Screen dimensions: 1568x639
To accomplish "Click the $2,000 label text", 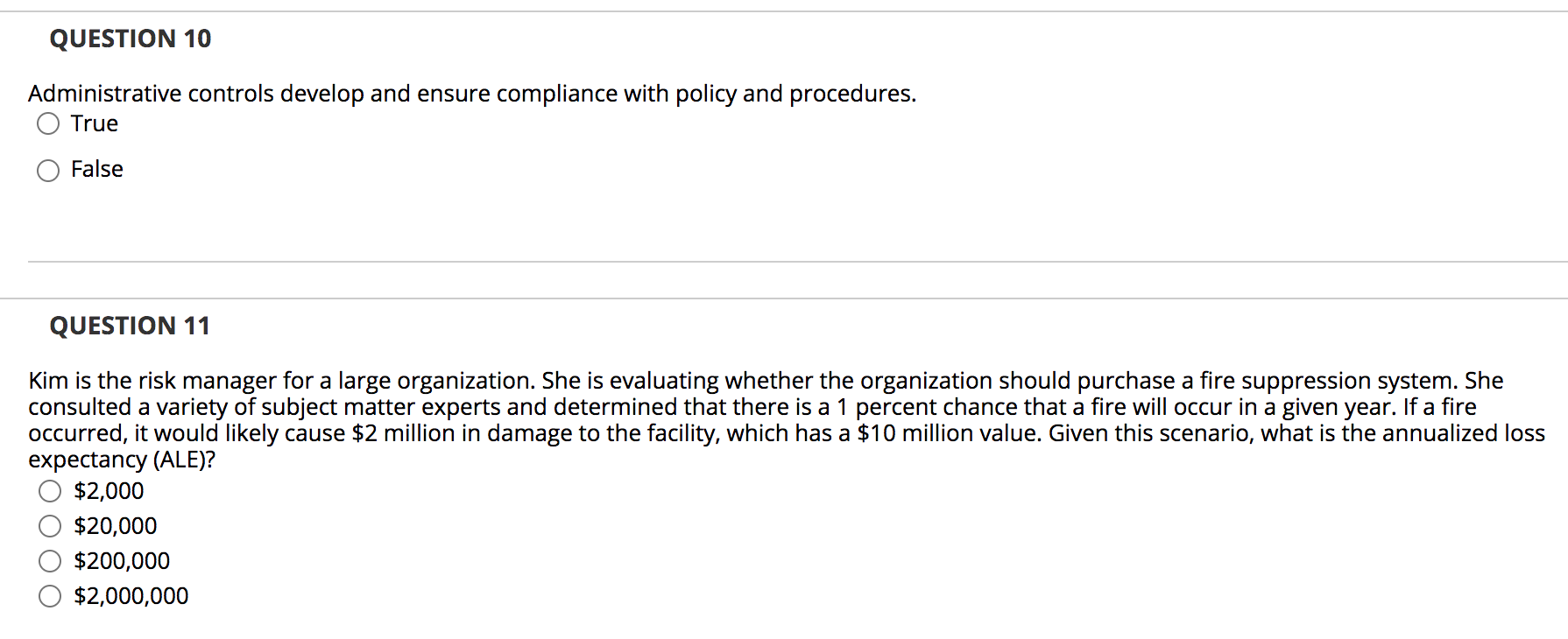I will click(108, 491).
